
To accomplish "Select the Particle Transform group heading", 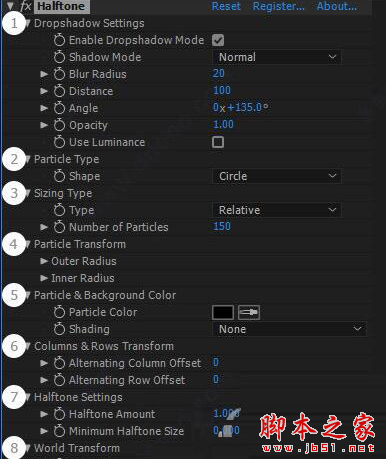I will (x=80, y=244).
